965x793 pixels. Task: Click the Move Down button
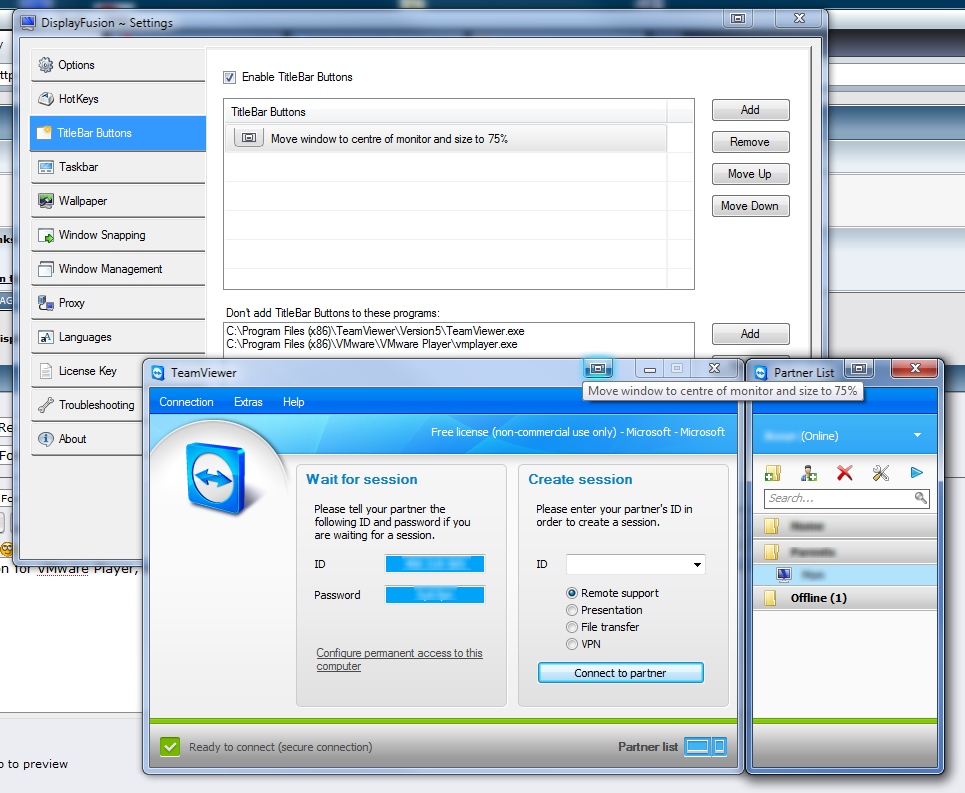[x=750, y=206]
